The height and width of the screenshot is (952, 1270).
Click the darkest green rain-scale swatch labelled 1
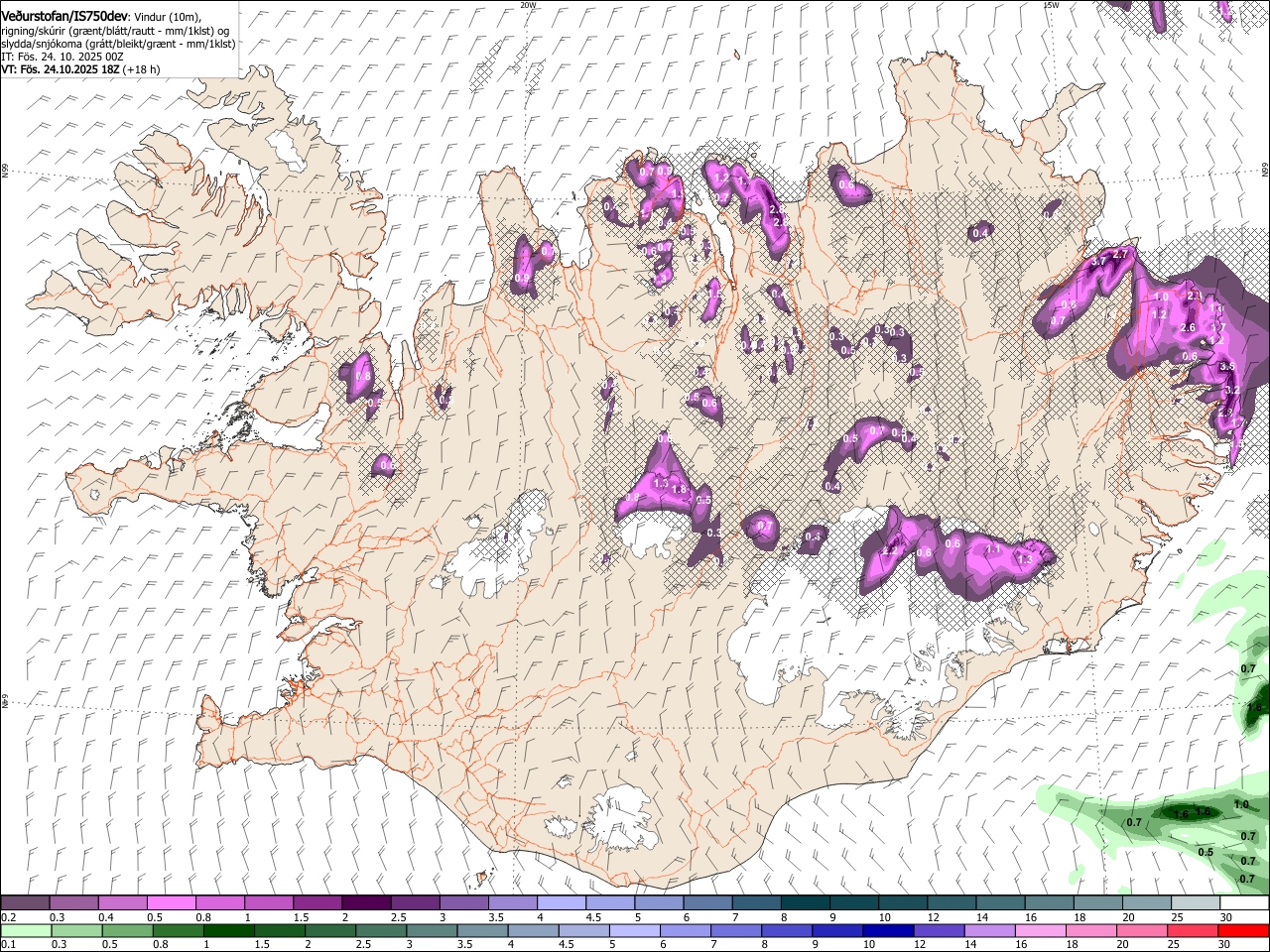(229, 930)
